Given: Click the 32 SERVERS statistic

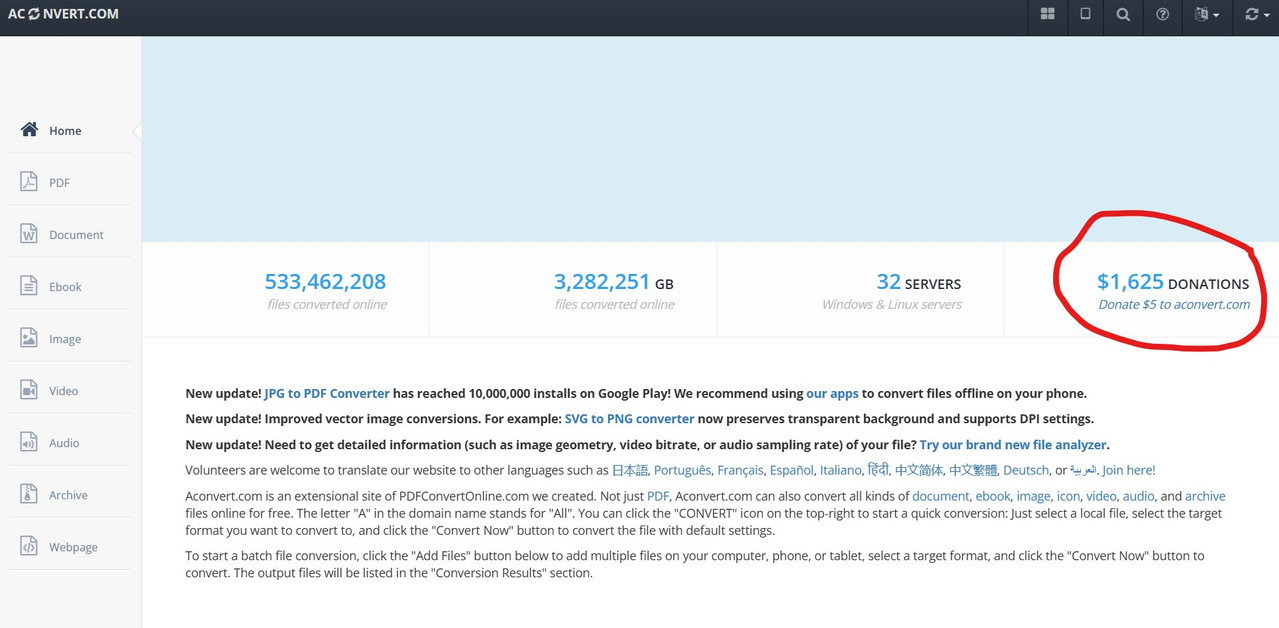Looking at the screenshot, I should coord(918,282).
